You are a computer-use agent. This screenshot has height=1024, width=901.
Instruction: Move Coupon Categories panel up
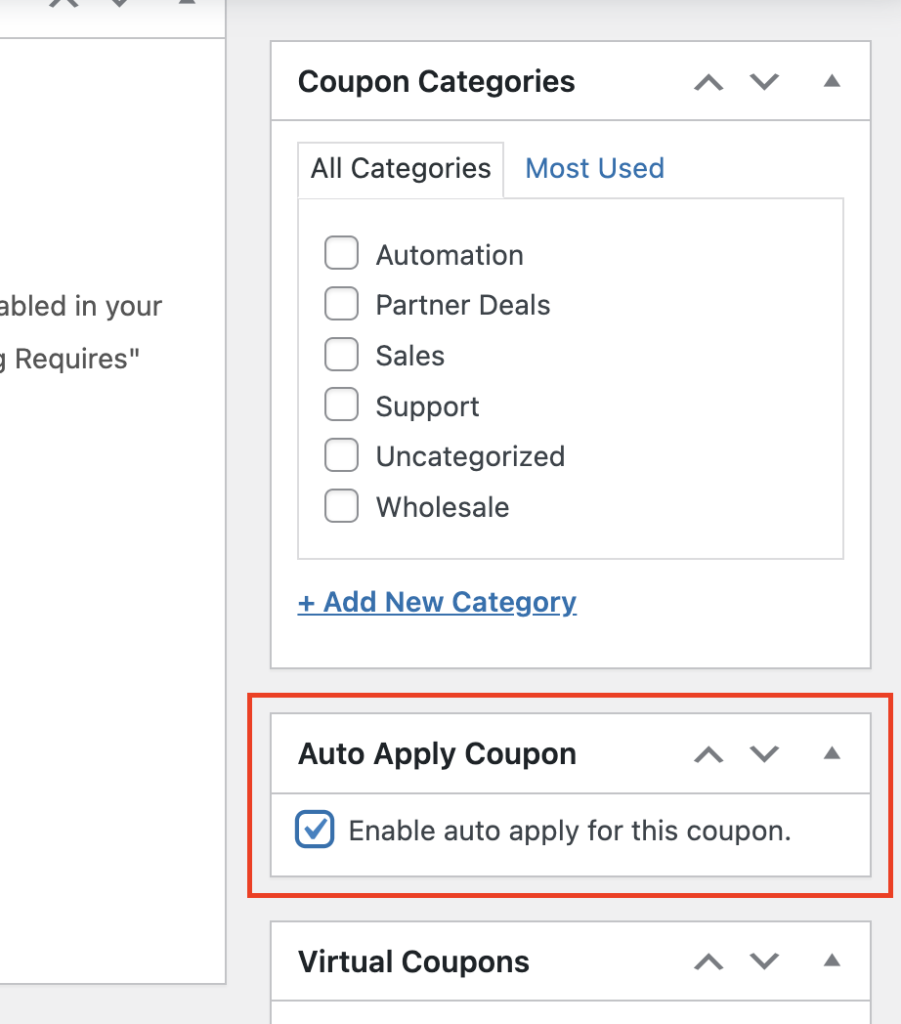(708, 82)
